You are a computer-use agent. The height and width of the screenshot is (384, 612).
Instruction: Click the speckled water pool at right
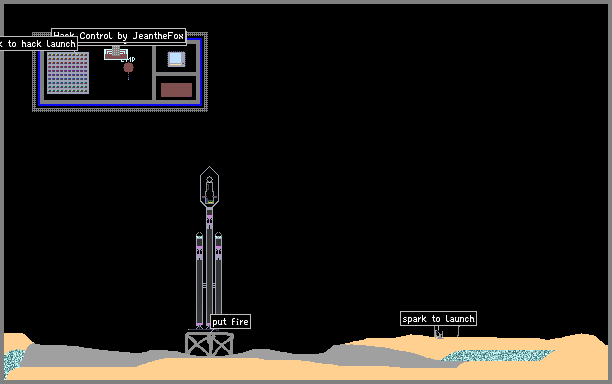point(498,355)
